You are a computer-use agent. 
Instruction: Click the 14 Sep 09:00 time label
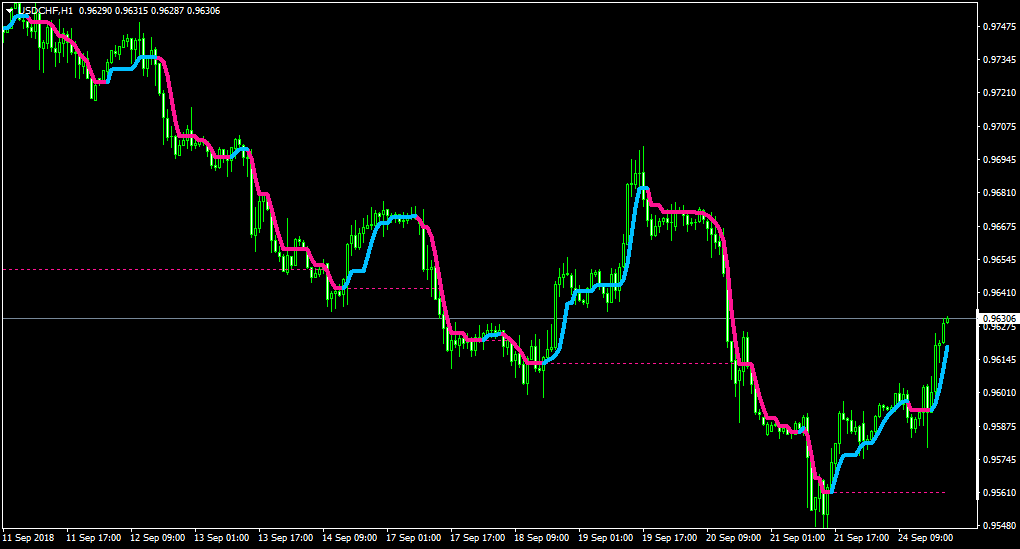pos(350,538)
